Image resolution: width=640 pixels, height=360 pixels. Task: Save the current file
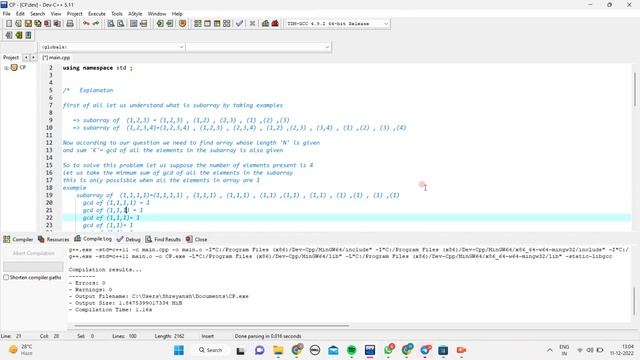pyautogui.click(x=28, y=24)
